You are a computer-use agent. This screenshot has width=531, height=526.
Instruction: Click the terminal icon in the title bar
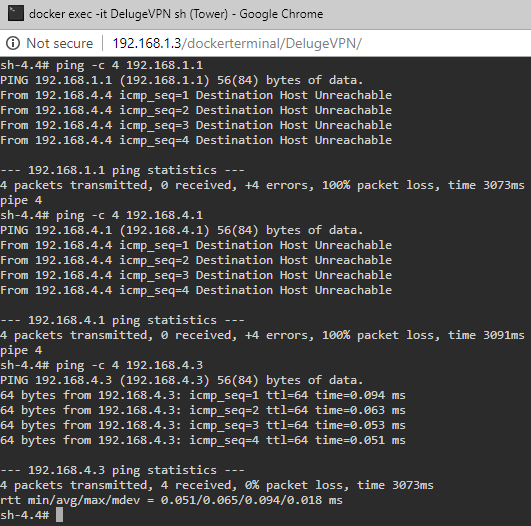16,14
